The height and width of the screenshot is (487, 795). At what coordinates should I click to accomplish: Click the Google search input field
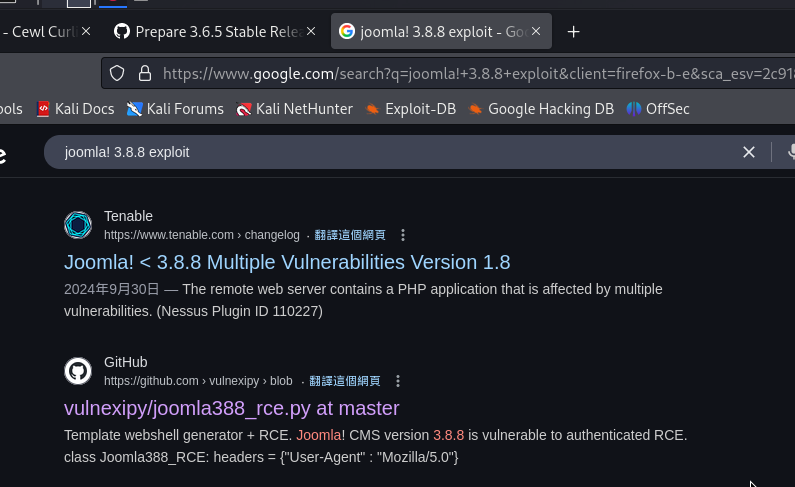(390, 152)
